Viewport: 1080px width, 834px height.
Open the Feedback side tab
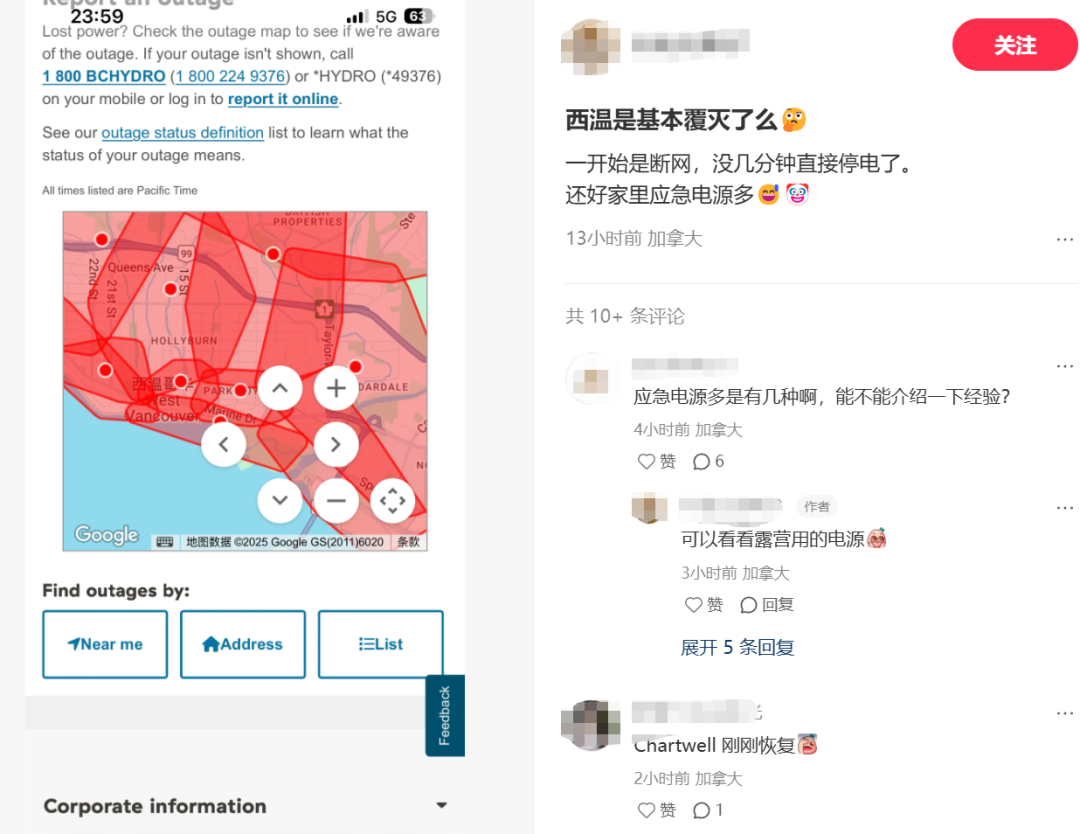pyautogui.click(x=444, y=715)
